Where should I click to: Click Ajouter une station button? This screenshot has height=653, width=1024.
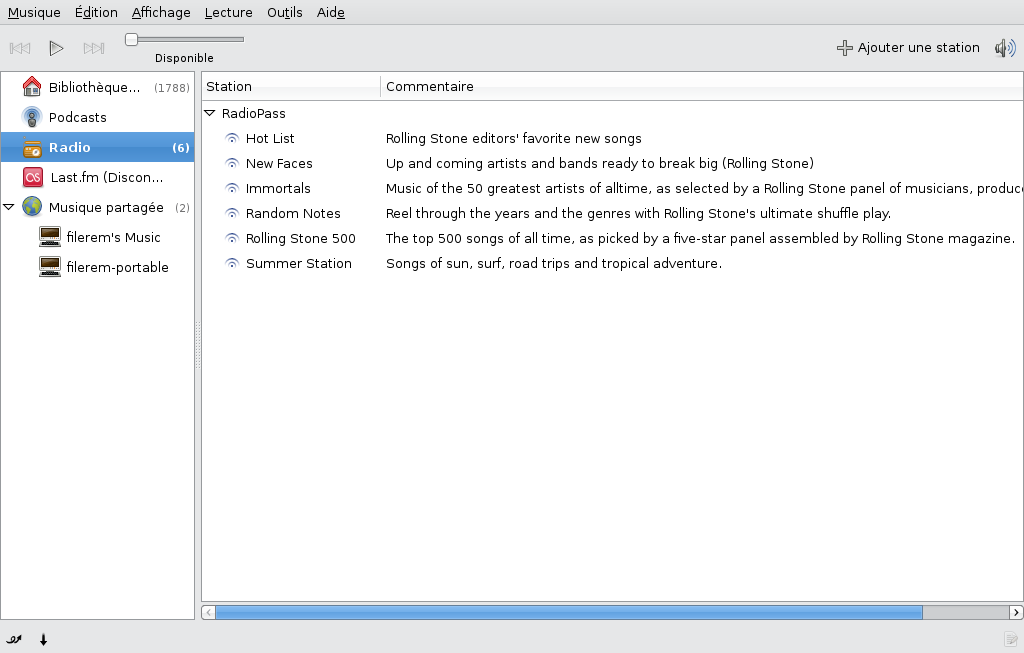tap(908, 48)
